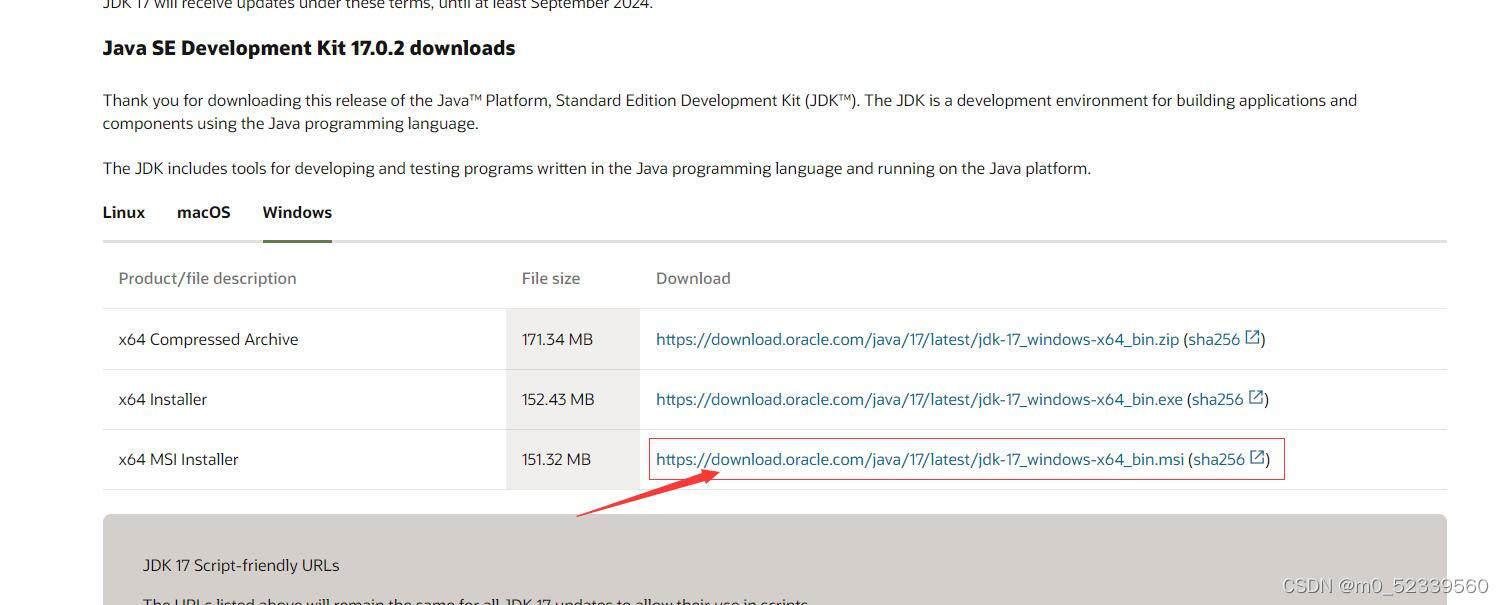
Task: Click the Download column header
Action: click(x=692, y=278)
